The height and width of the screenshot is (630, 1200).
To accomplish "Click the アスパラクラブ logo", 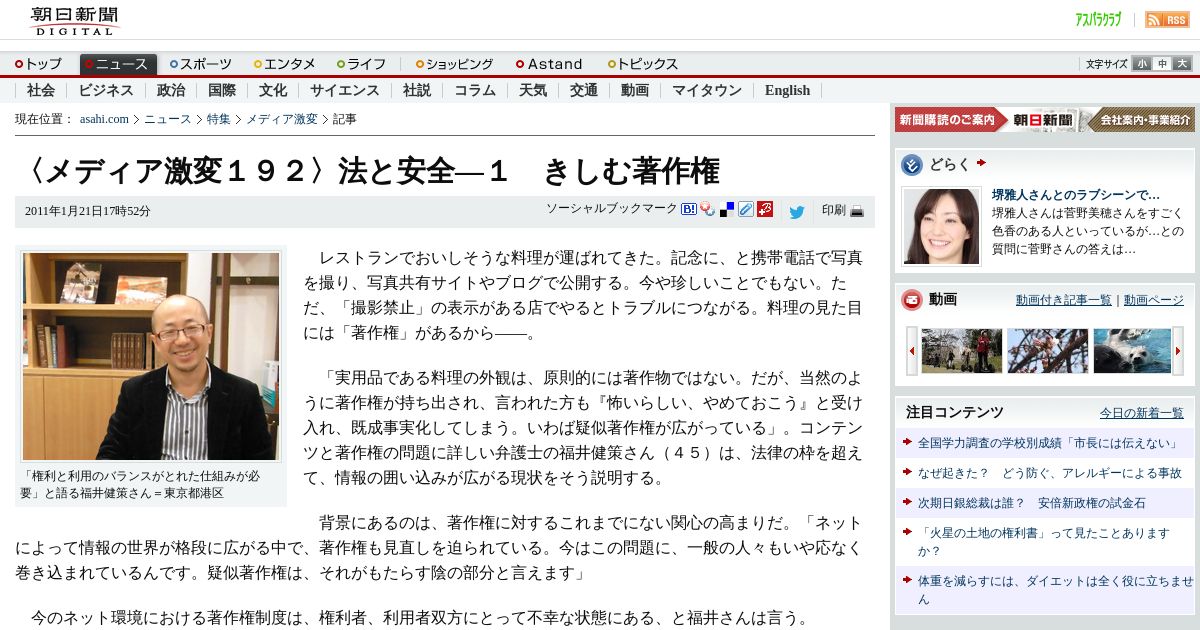I will click(1098, 19).
